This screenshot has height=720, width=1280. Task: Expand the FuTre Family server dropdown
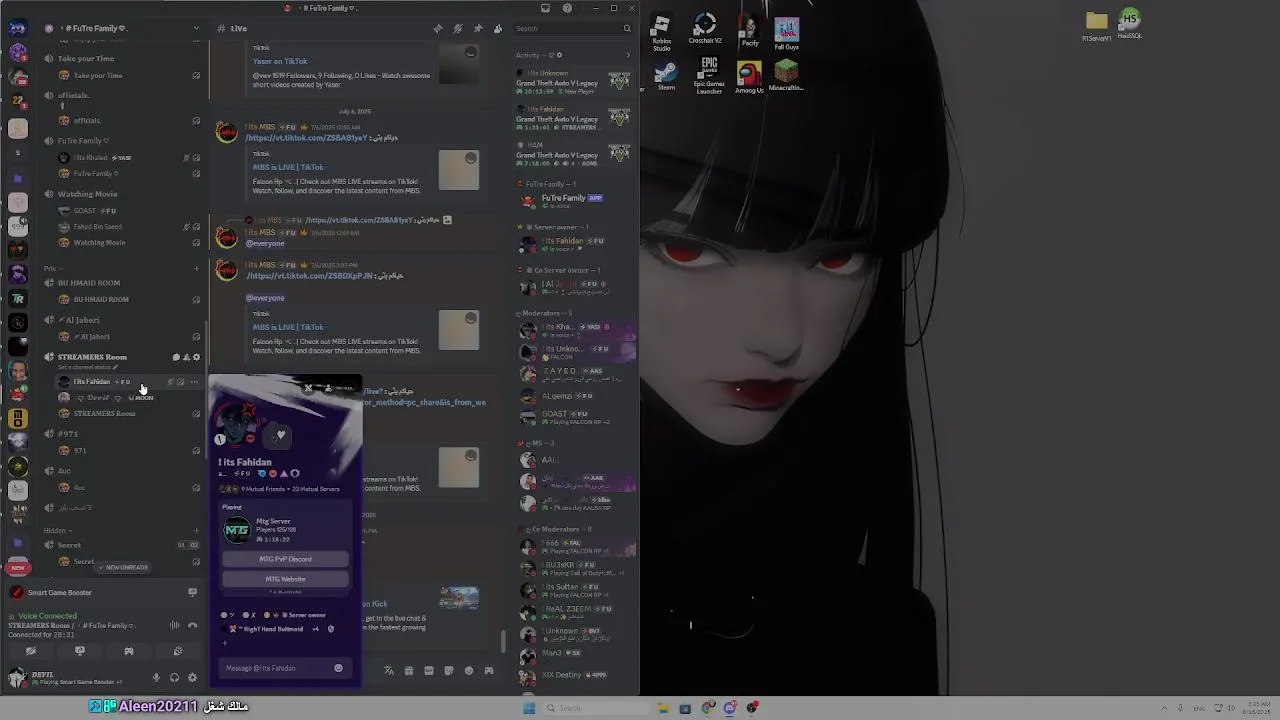coord(196,28)
